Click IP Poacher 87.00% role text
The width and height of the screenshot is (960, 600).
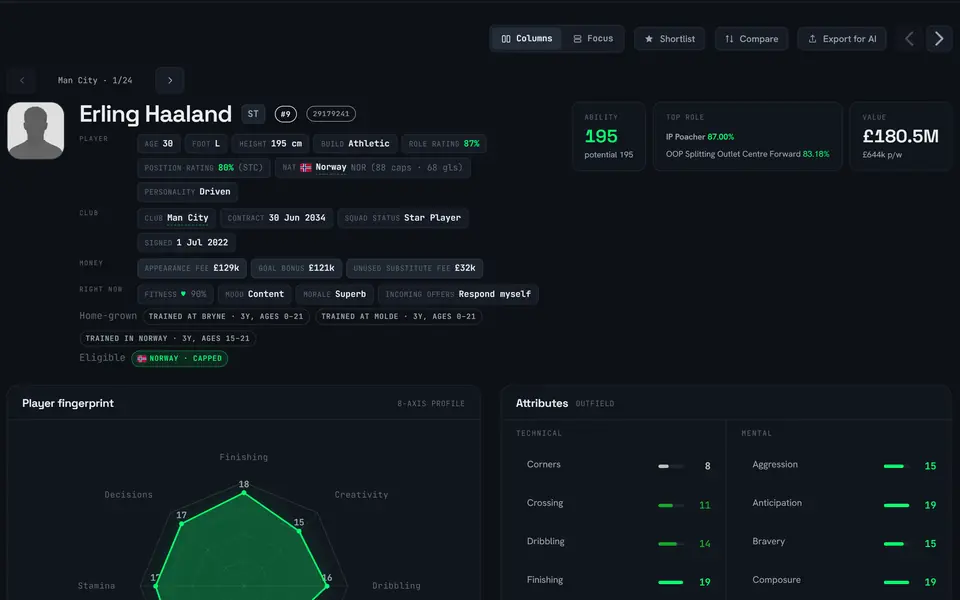(700, 137)
